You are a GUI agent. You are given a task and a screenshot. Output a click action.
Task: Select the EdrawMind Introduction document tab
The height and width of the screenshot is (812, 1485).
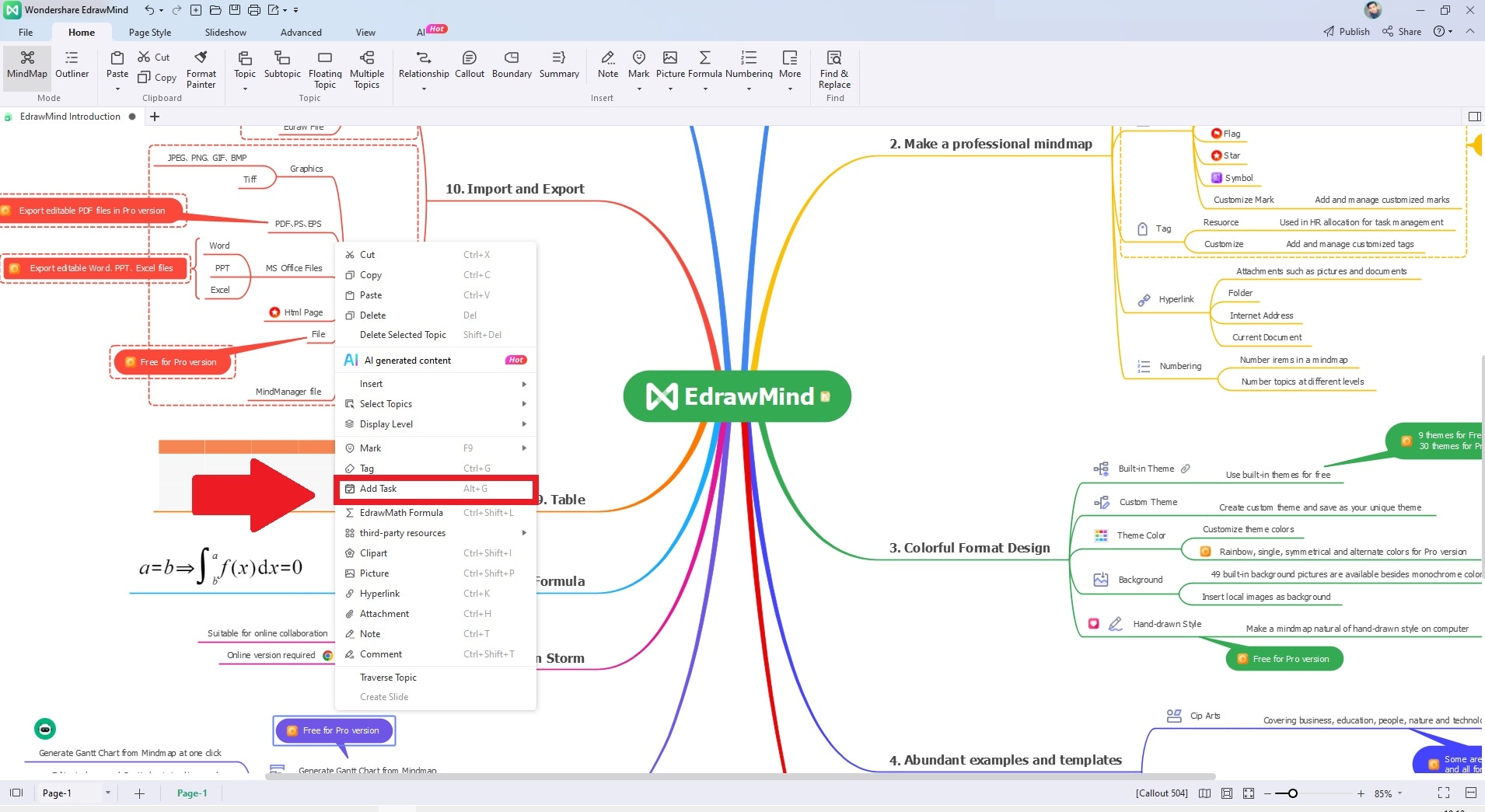70,117
